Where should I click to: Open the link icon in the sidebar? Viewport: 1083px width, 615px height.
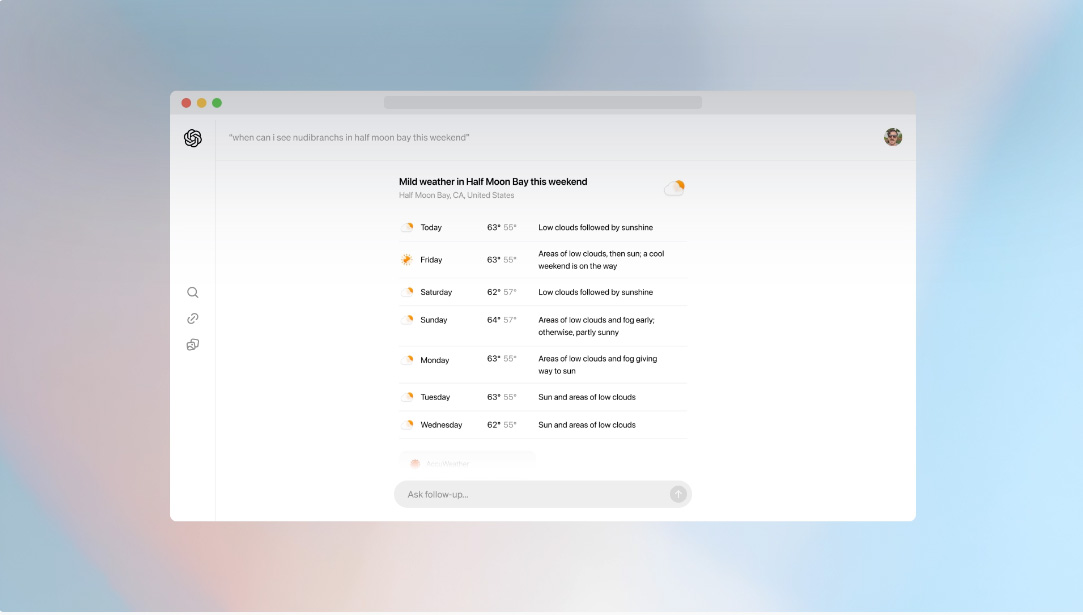[193, 319]
